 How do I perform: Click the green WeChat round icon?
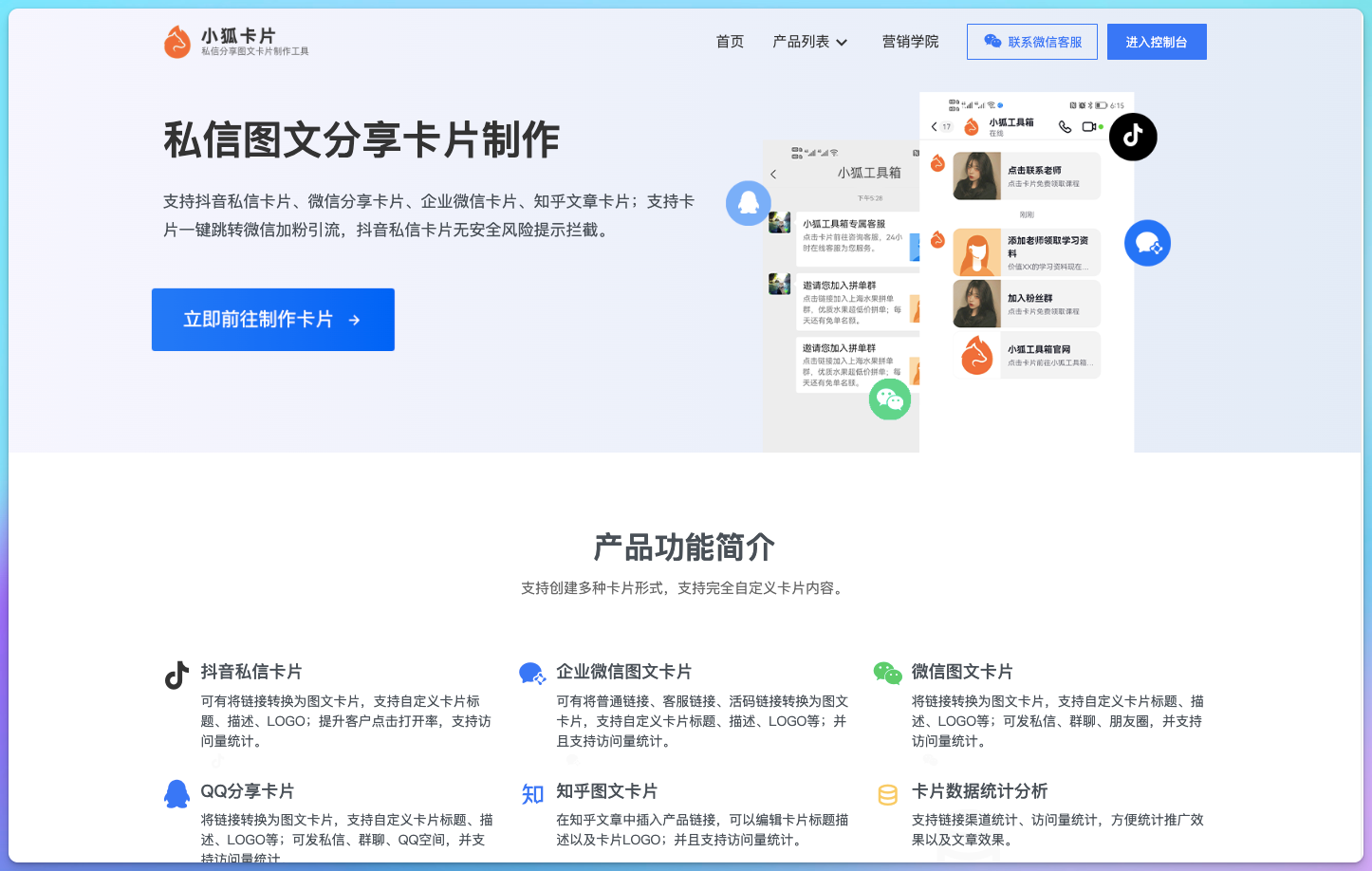890,398
